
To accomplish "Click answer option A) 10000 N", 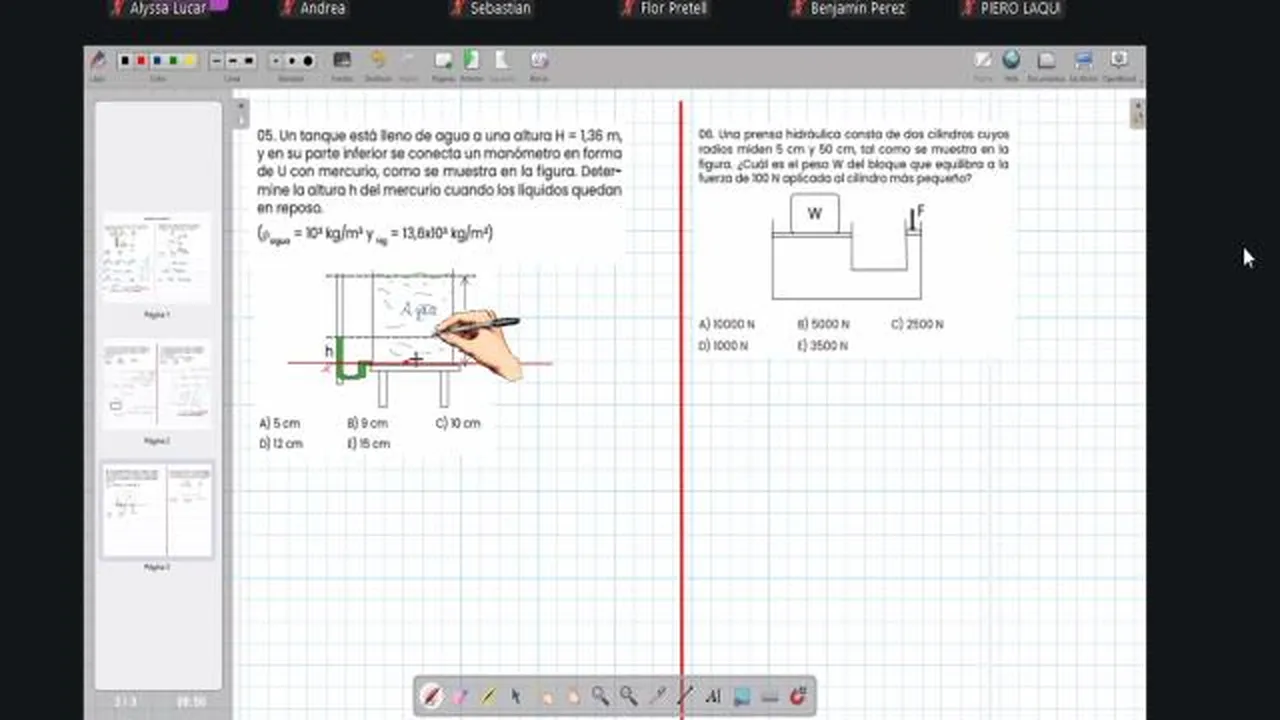I will coord(727,324).
